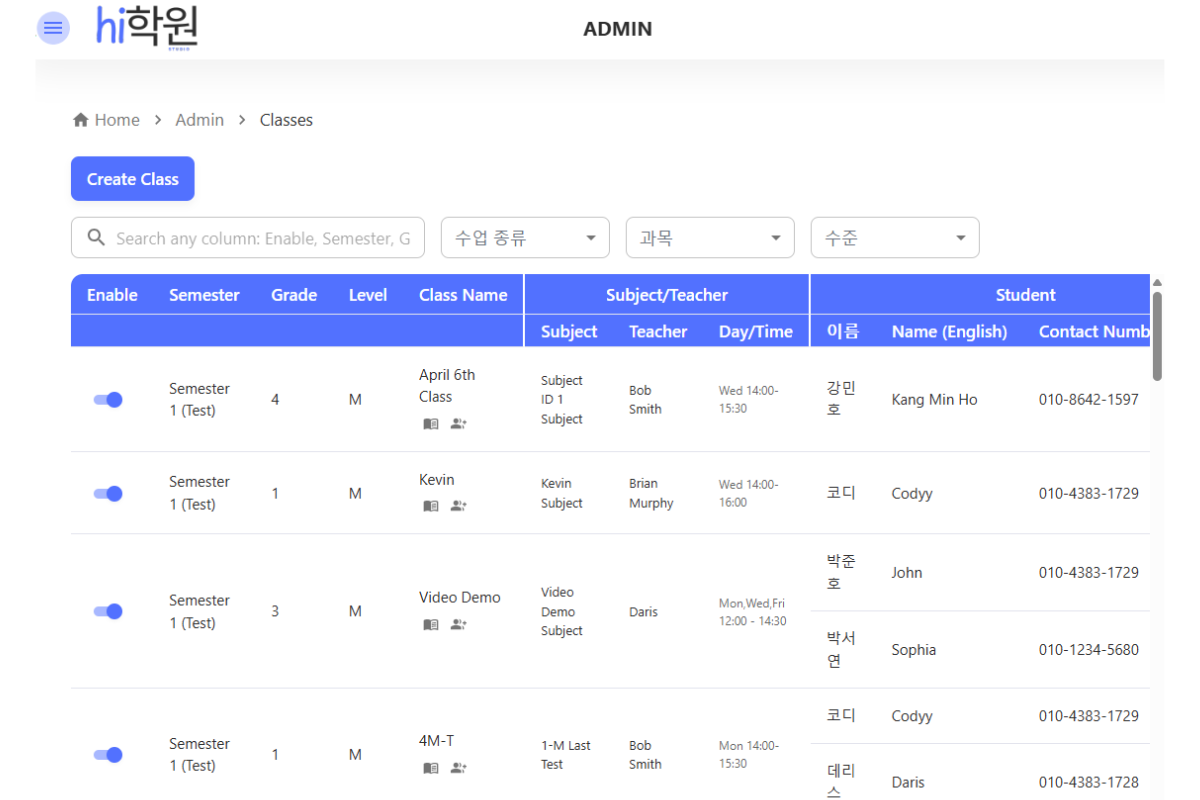
Task: Open the book icon for 4M-T class
Action: coord(430,767)
